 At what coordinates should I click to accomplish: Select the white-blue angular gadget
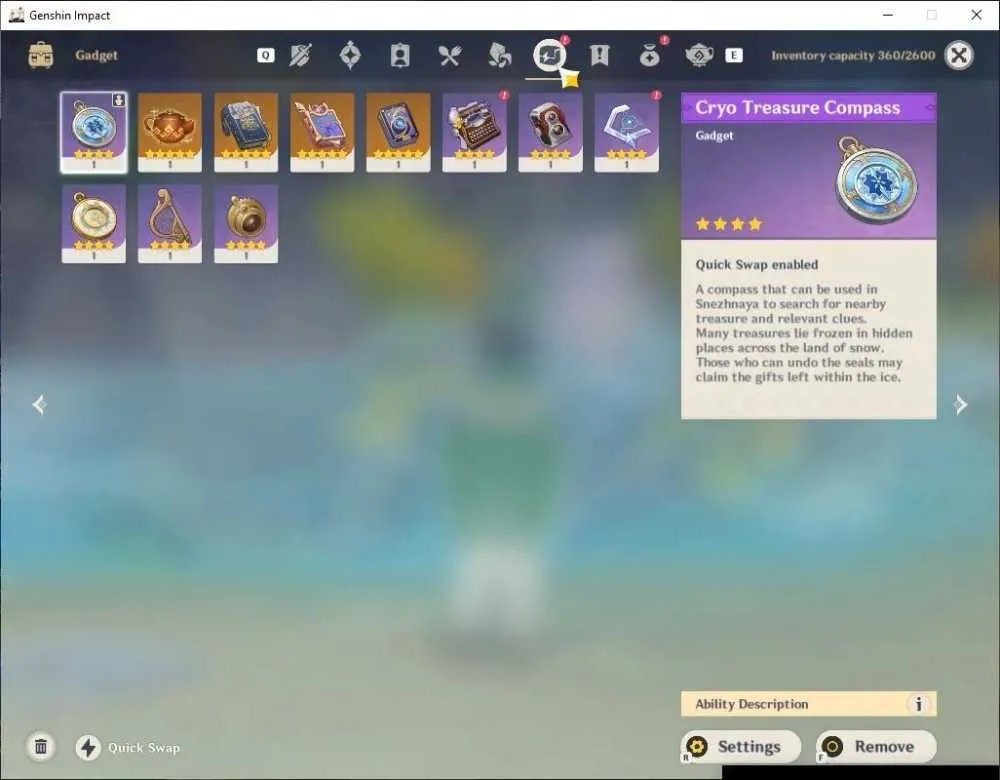pos(626,132)
